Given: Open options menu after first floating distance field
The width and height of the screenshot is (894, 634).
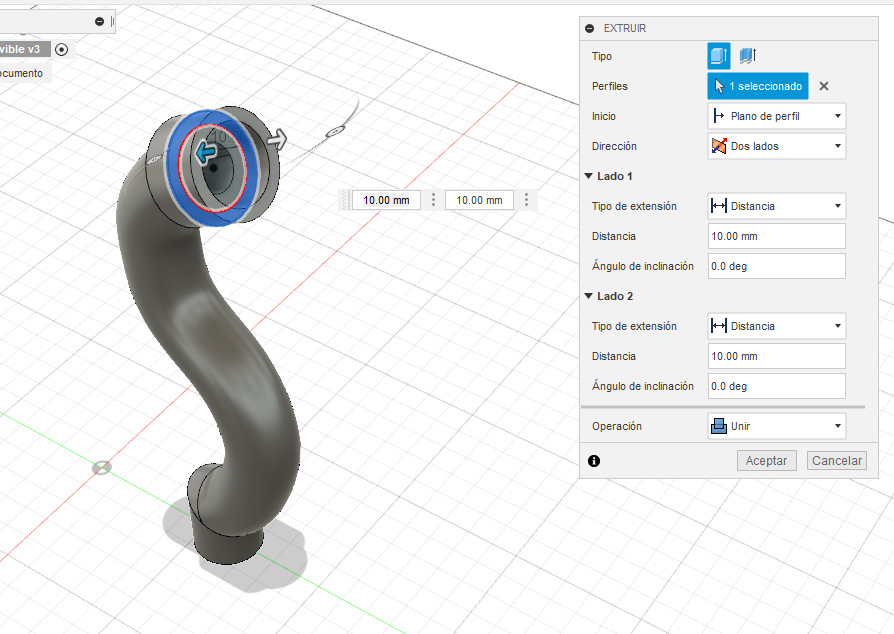Looking at the screenshot, I should click(x=433, y=200).
